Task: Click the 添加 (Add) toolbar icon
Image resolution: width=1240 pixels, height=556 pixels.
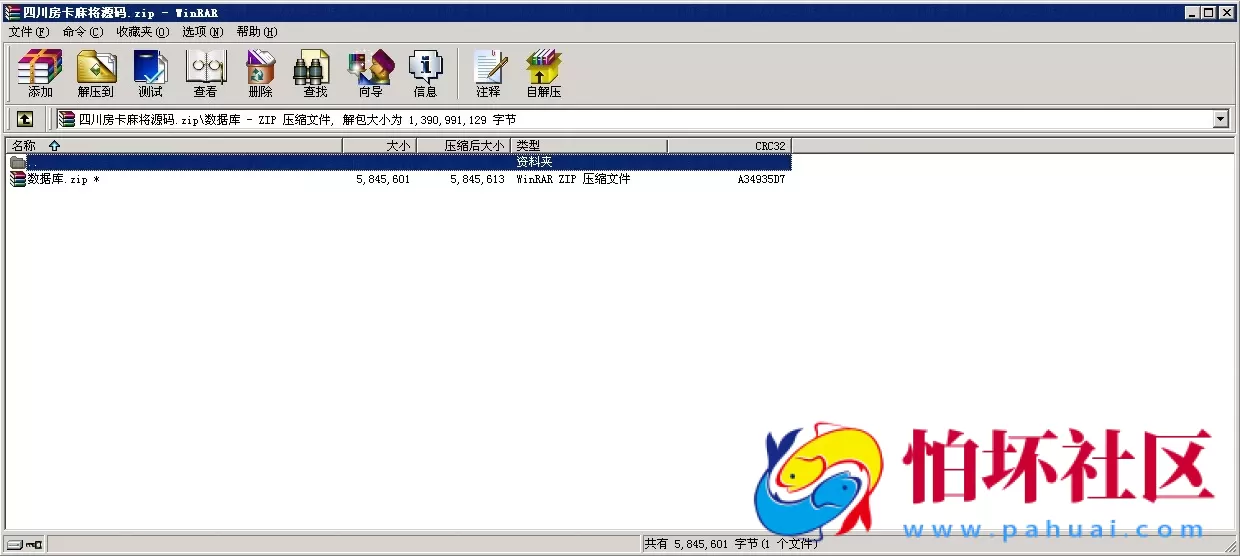Action: (40, 74)
